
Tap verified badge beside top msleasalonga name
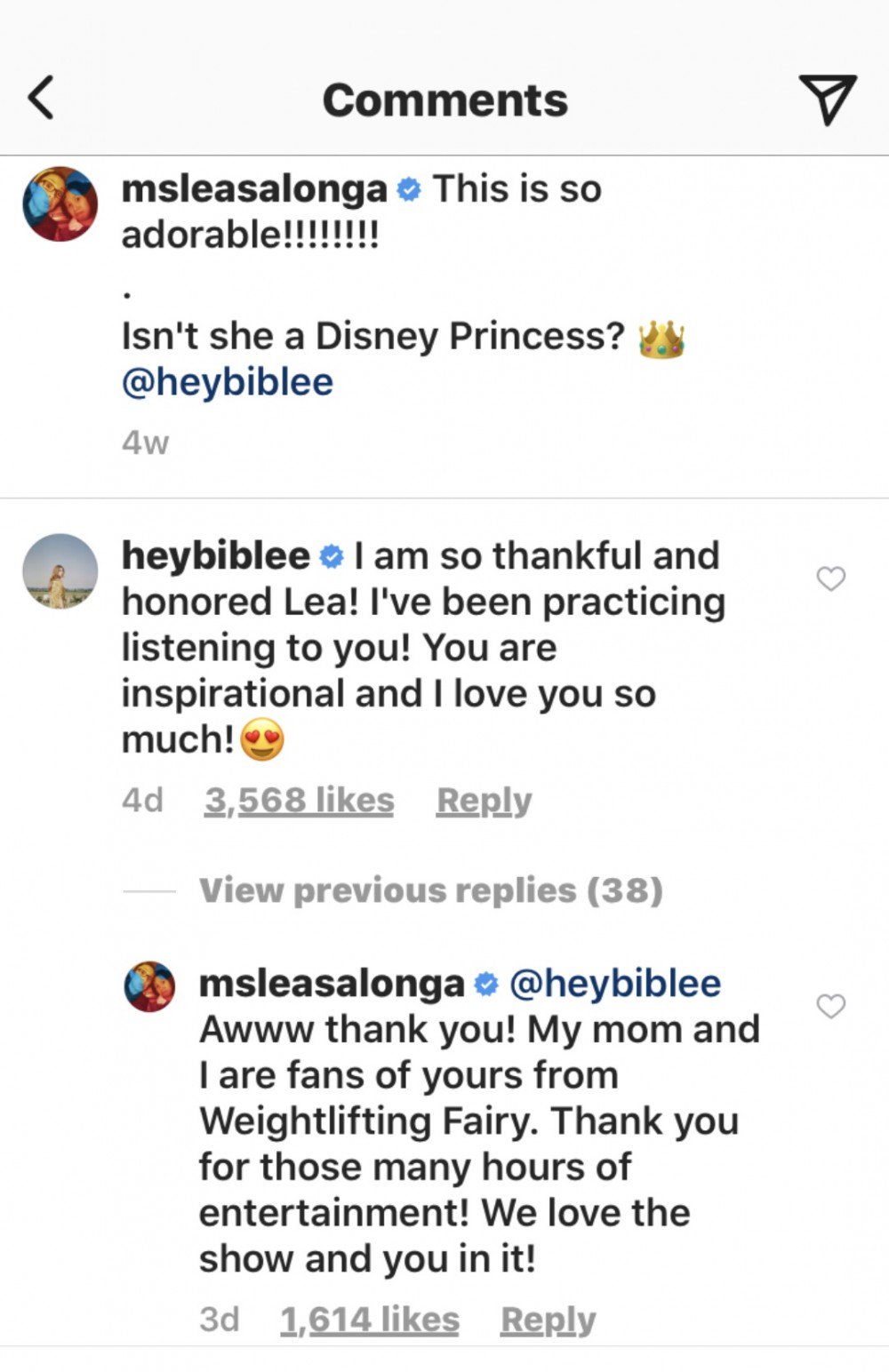408,189
